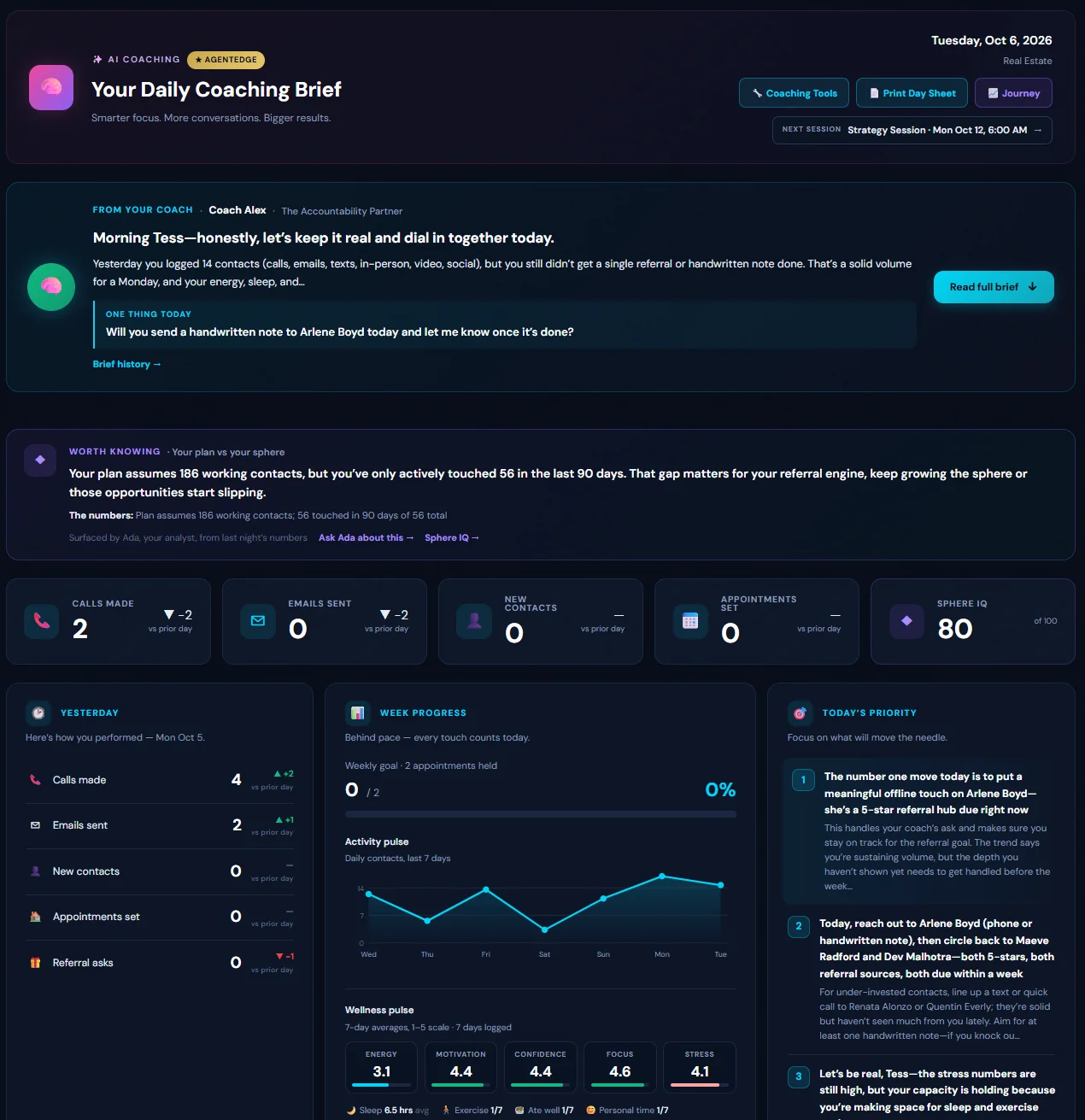This screenshot has width=1085, height=1120.
Task: Click the Energy 3.1 wellness card
Action: pyautogui.click(x=381, y=1067)
